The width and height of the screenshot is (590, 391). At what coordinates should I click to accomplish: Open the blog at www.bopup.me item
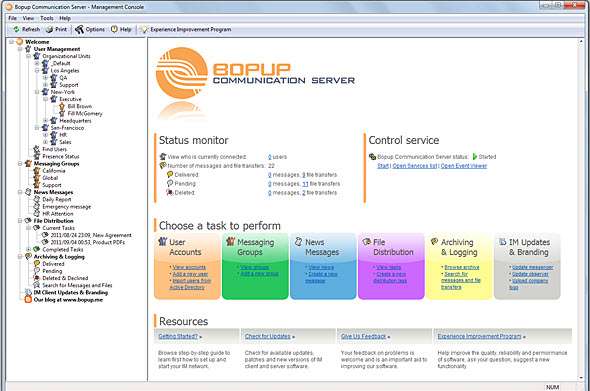pos(68,300)
